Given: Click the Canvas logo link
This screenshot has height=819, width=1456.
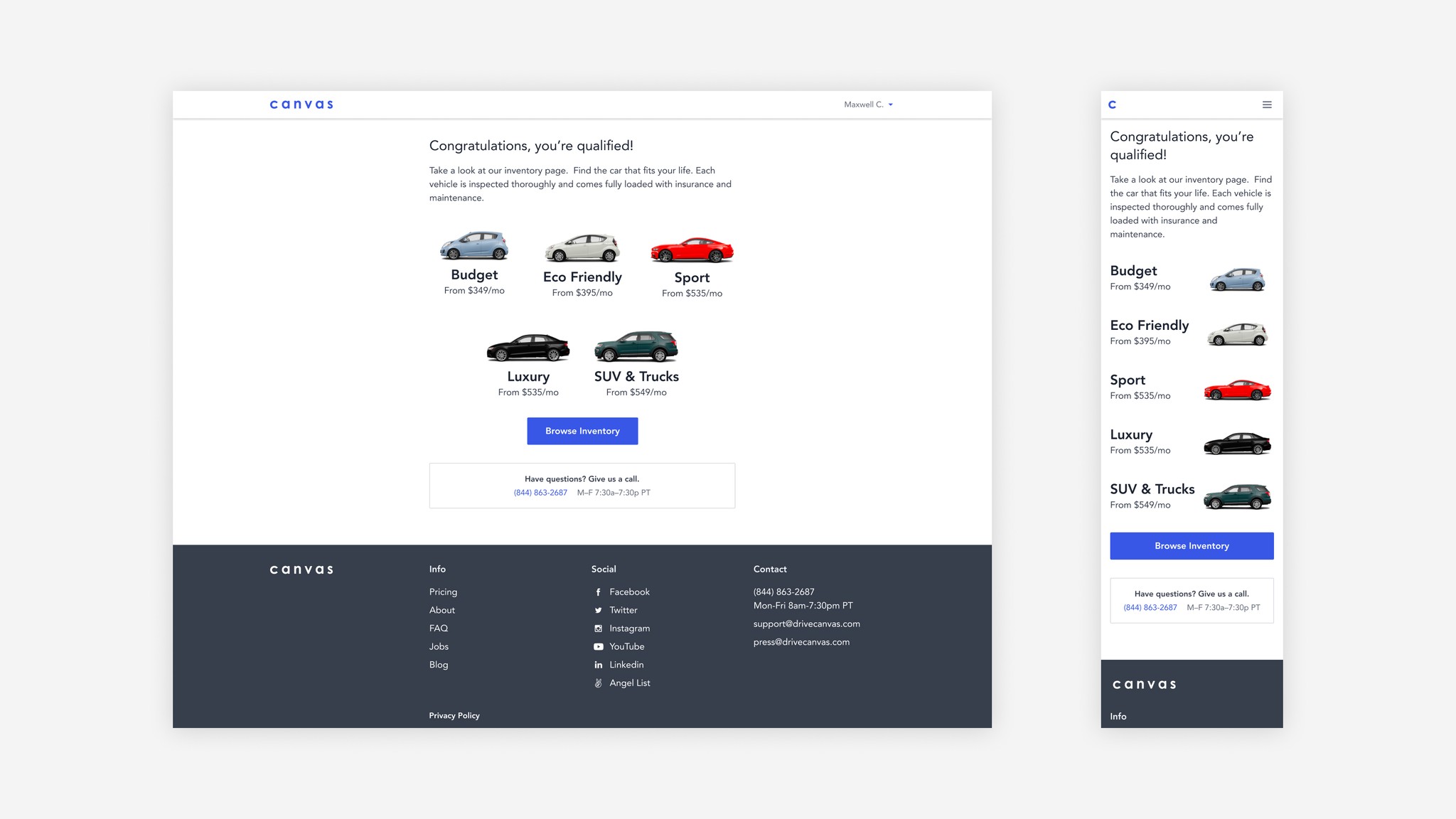Looking at the screenshot, I should click(x=301, y=103).
